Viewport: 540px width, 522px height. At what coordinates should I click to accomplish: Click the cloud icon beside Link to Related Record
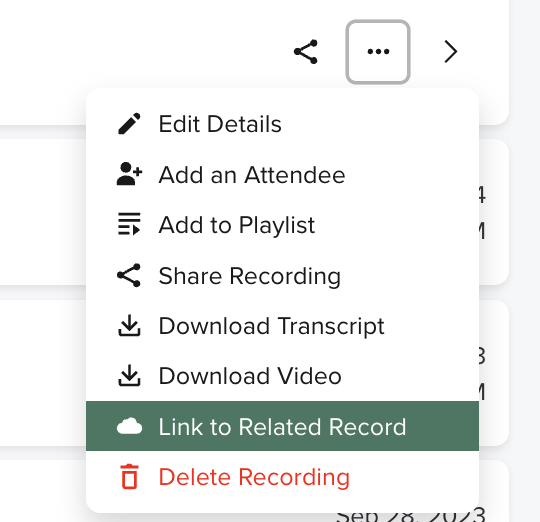[129, 426]
